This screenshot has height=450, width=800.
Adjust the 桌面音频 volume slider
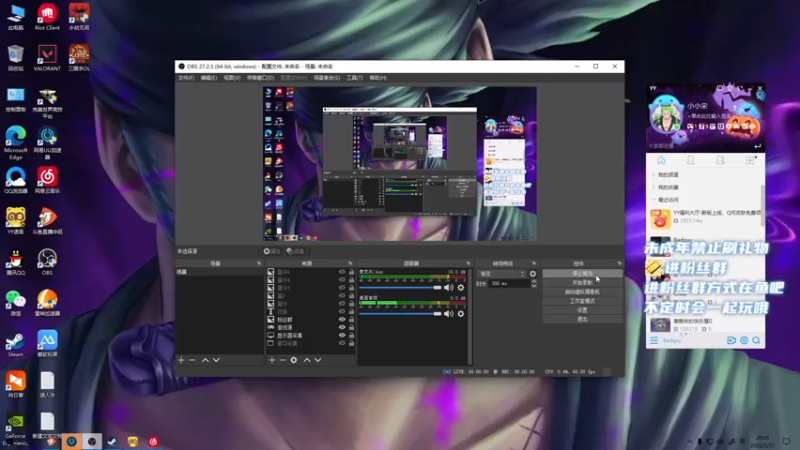400,314
